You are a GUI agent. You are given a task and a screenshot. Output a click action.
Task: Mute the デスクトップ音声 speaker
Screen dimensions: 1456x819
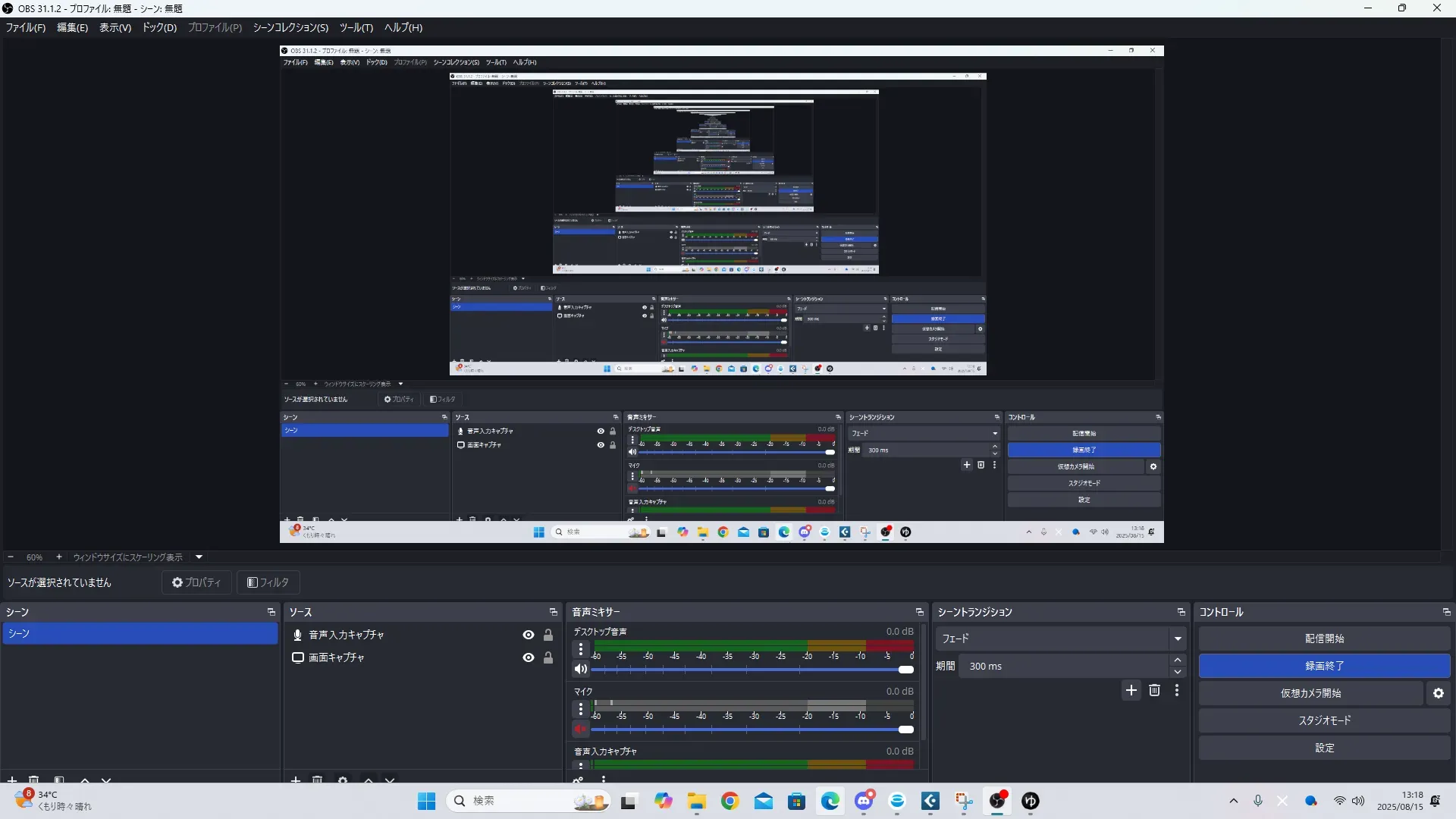point(581,669)
